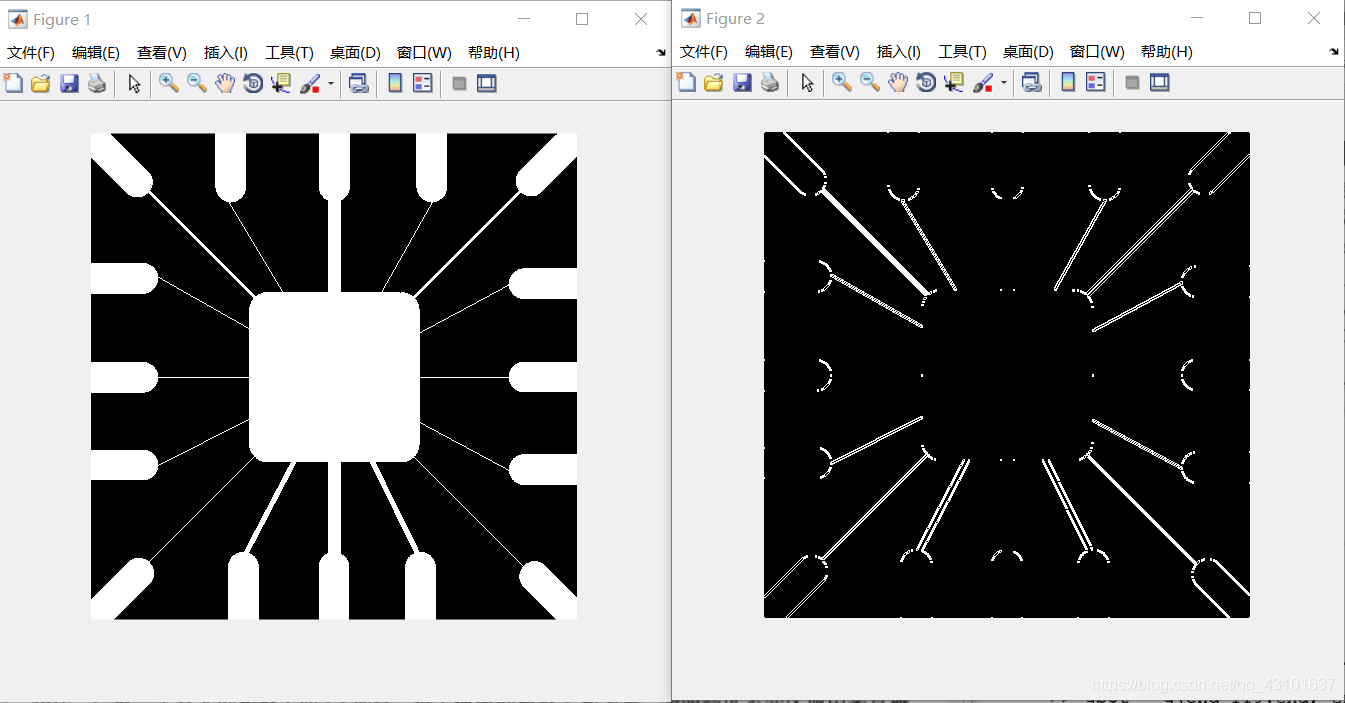1345x703 pixels.
Task: Choose Data Cursor tool in Figure 1
Action: click(x=281, y=84)
